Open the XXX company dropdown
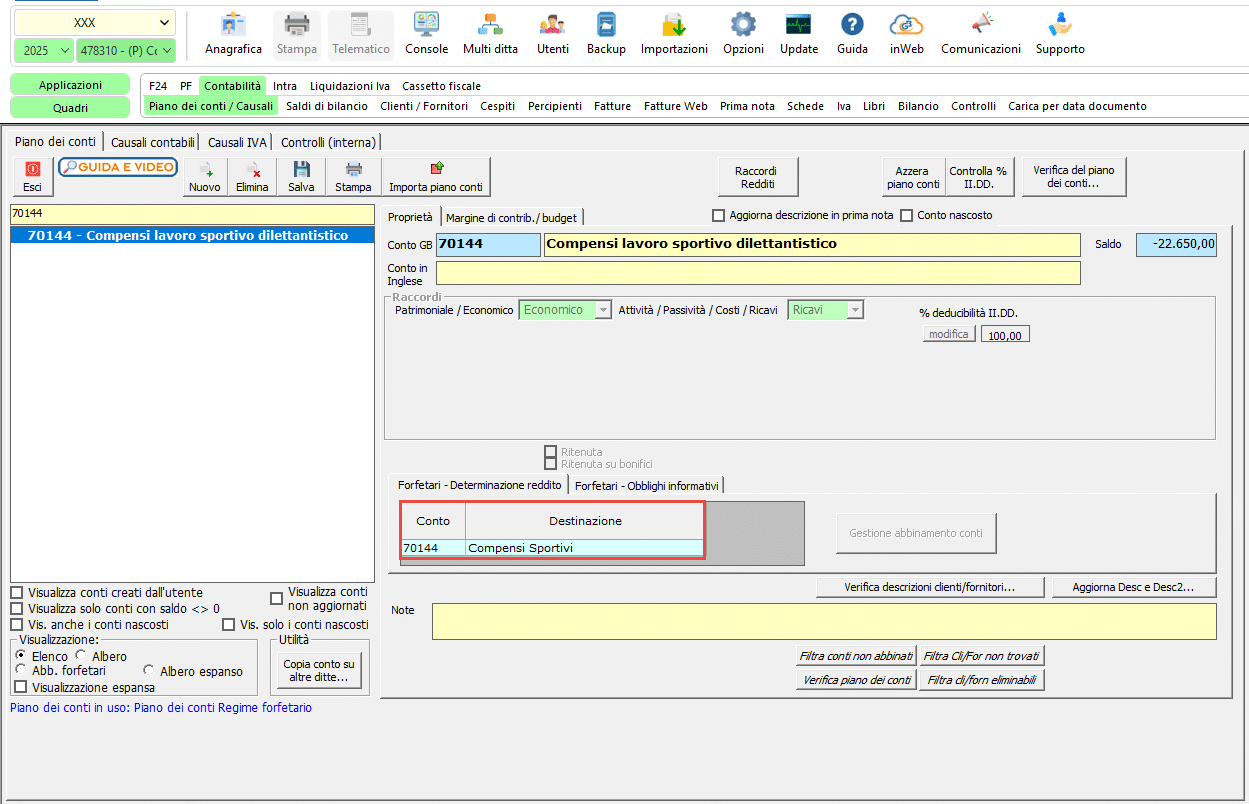Screen dimensions: 1249x804 tap(94, 23)
